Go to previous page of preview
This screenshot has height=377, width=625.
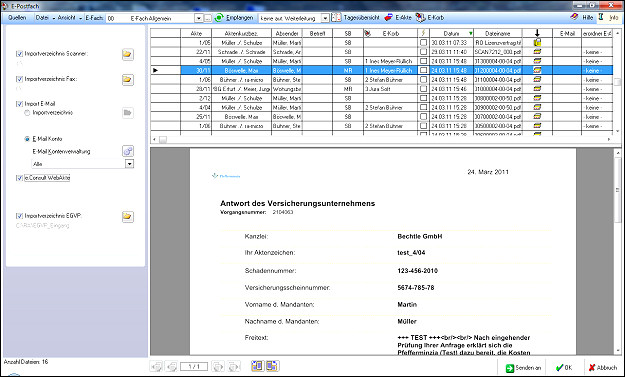tap(172, 366)
